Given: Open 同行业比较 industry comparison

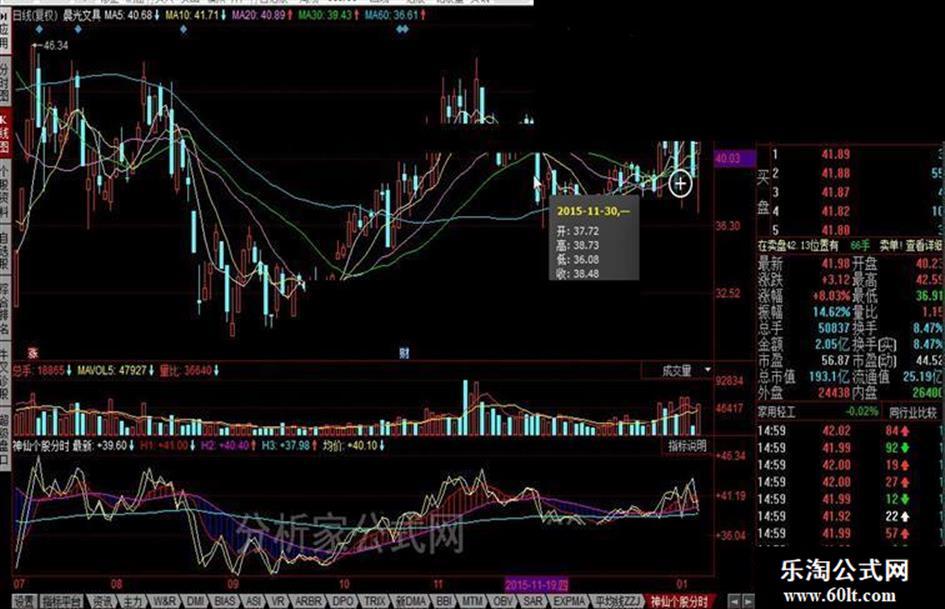Looking at the screenshot, I should pyautogui.click(x=913, y=412).
